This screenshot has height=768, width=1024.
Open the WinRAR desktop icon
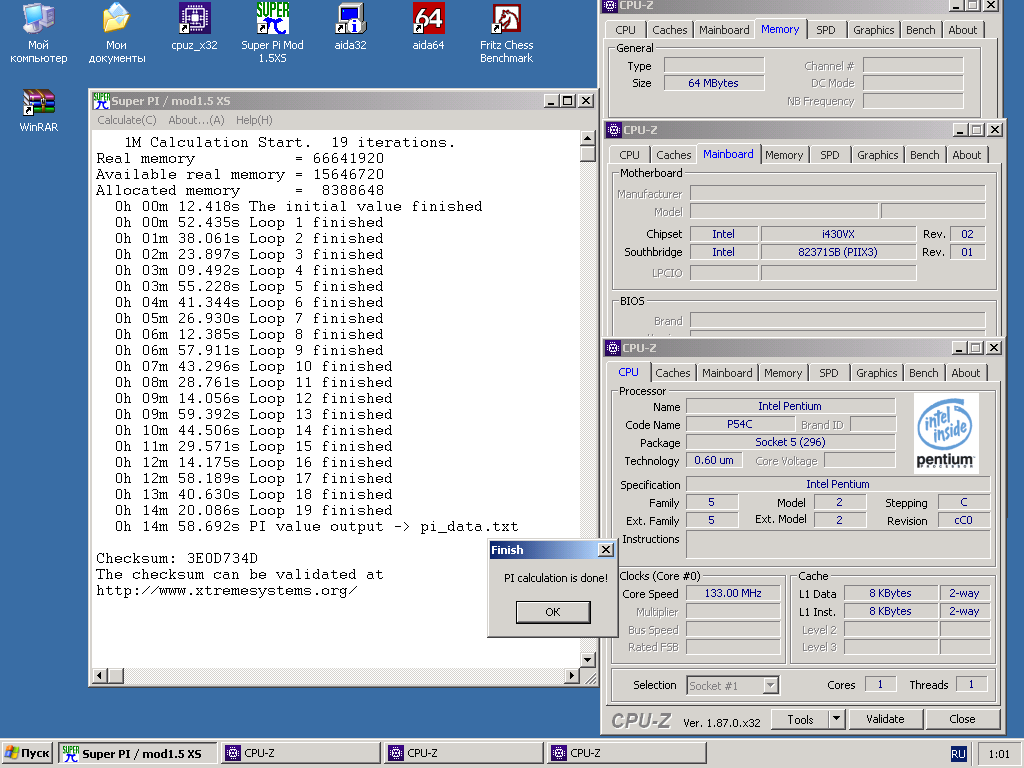(x=39, y=110)
